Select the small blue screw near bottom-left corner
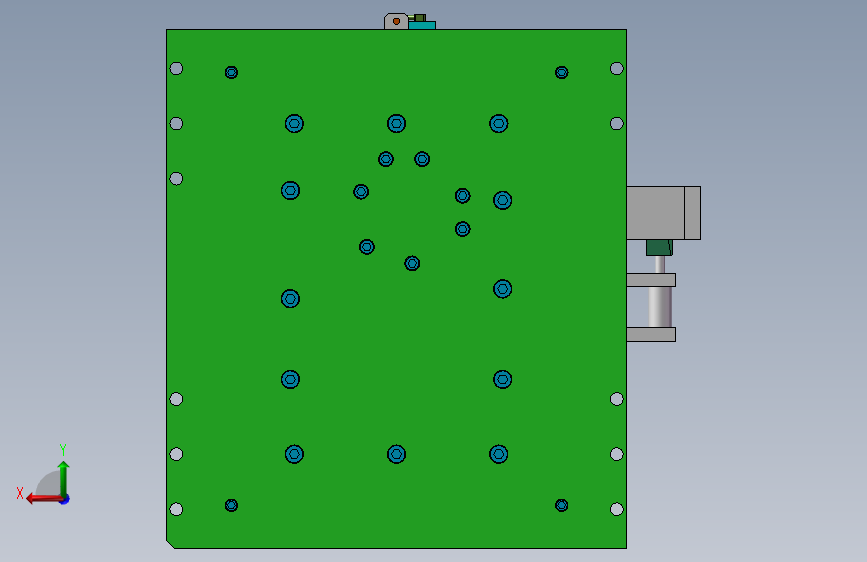This screenshot has width=867, height=562. (x=231, y=505)
